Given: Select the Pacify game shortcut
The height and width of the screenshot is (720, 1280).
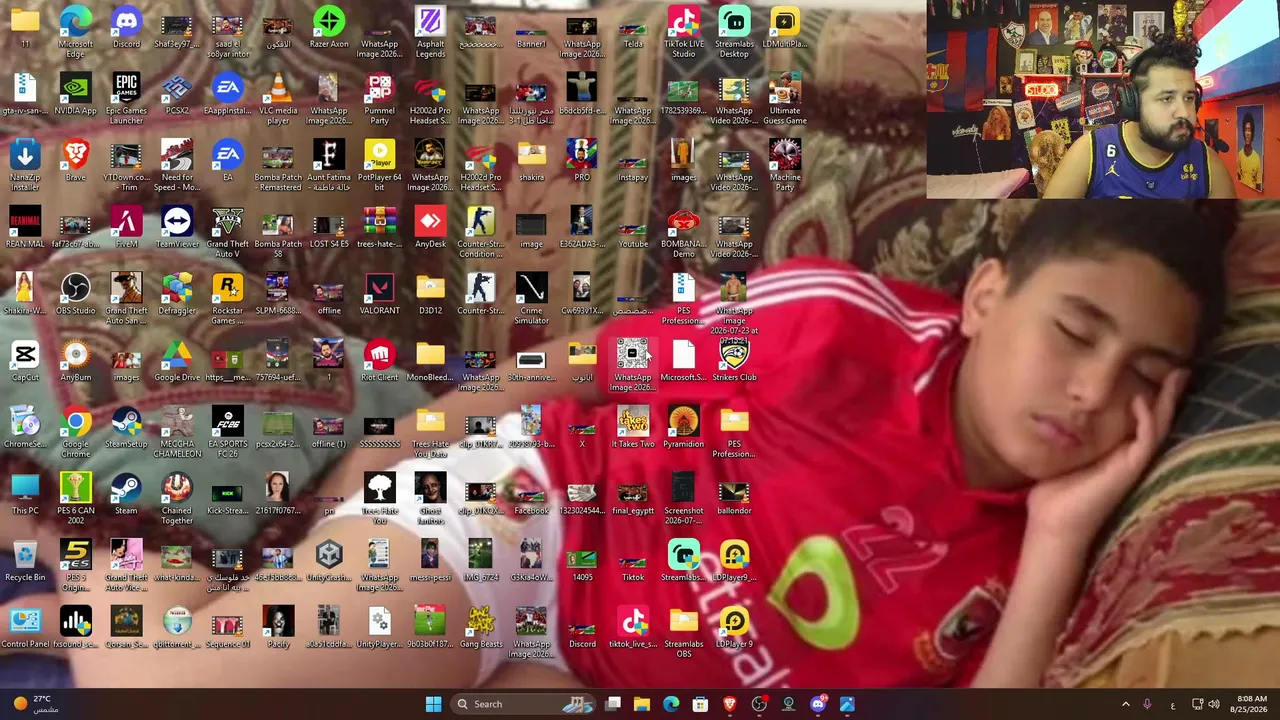Looking at the screenshot, I should (278, 628).
